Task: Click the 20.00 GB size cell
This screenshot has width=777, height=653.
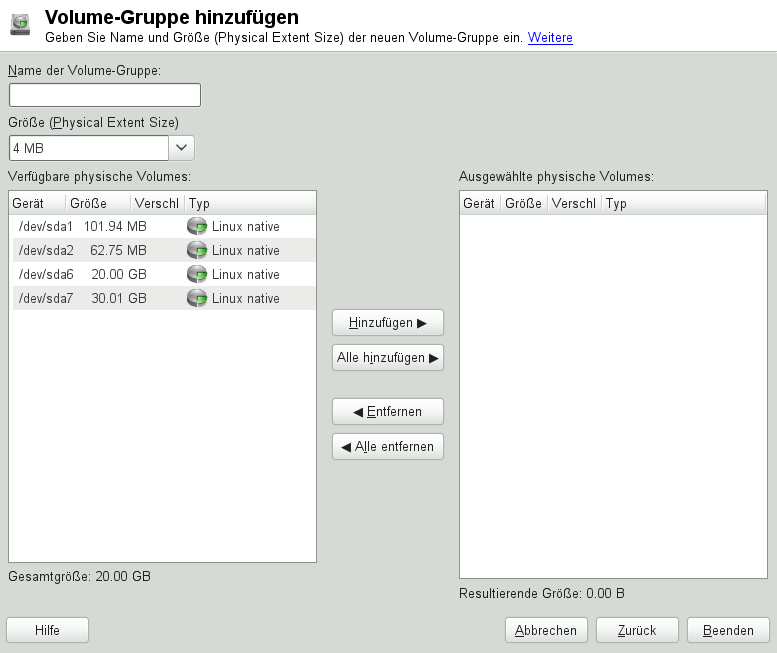Action: point(119,274)
